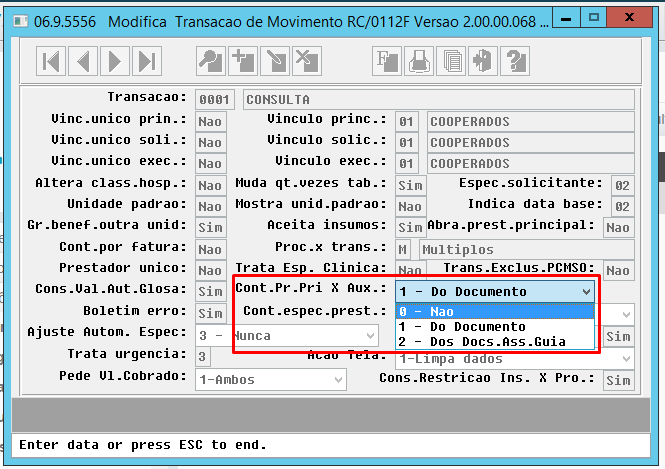The height and width of the screenshot is (469, 665).
Task: Click the delete record icon
Action: tap(307, 61)
